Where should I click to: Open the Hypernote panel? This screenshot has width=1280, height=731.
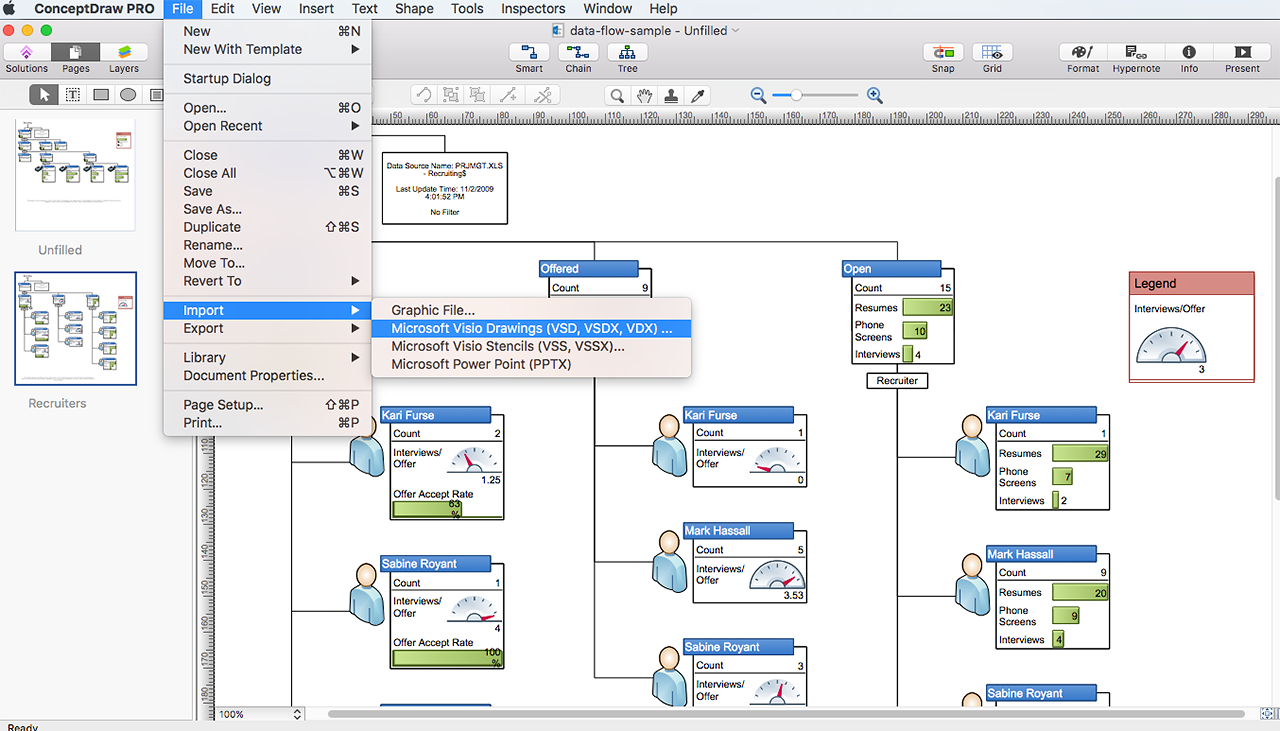(1136, 53)
